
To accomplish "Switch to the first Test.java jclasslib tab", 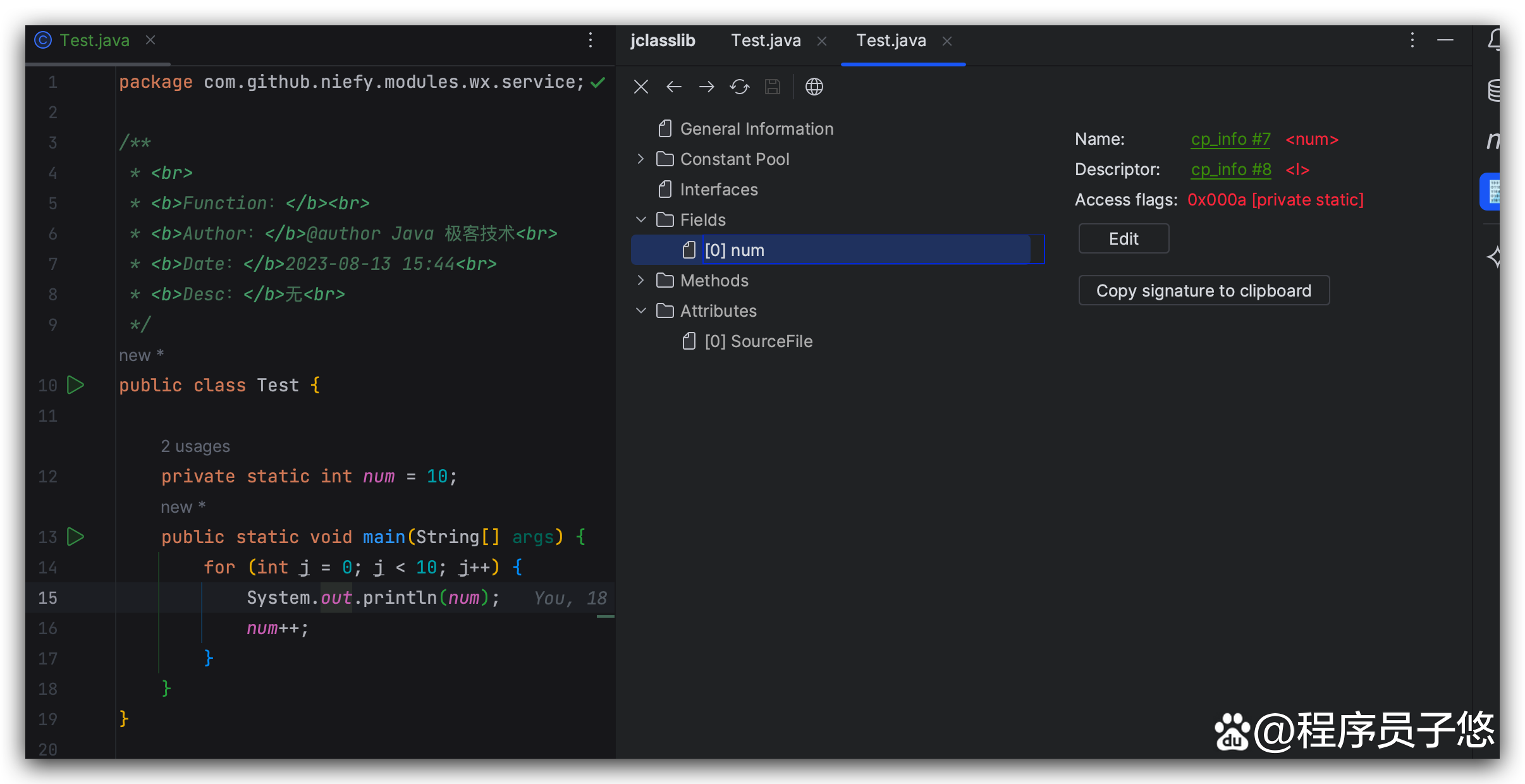I will [x=766, y=40].
